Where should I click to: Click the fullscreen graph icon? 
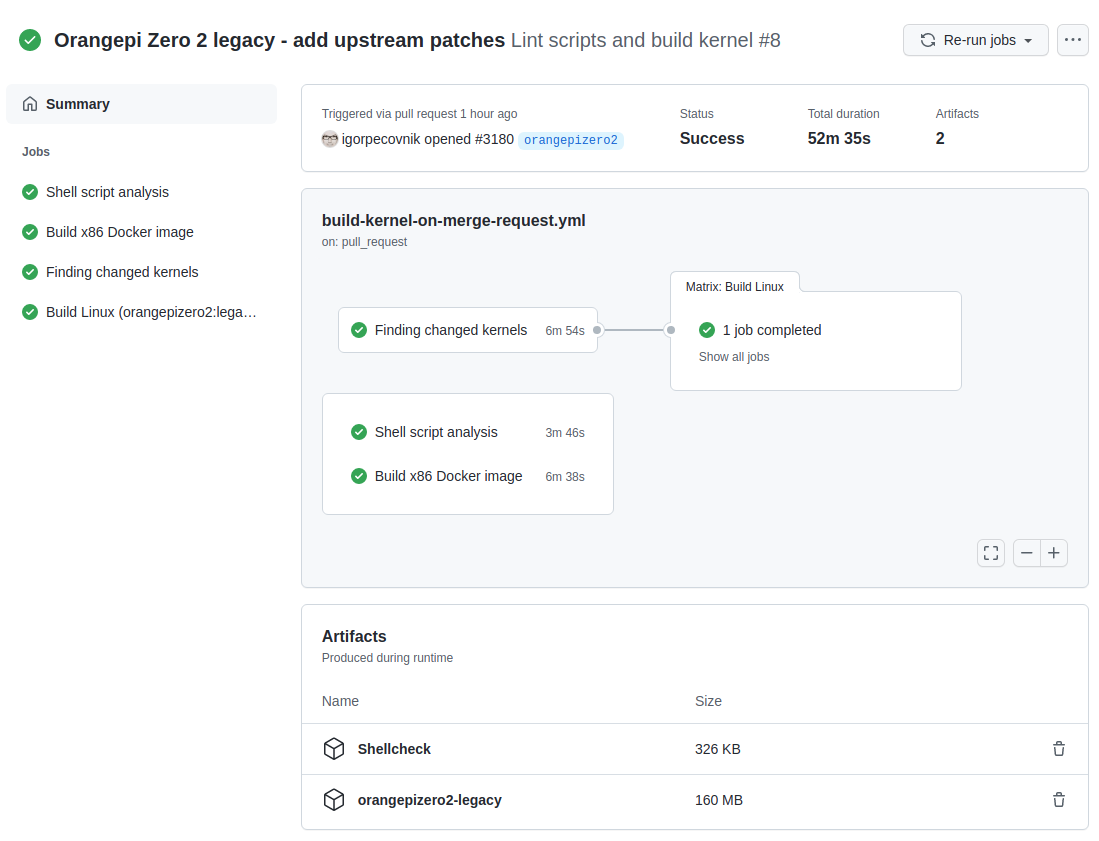991,553
